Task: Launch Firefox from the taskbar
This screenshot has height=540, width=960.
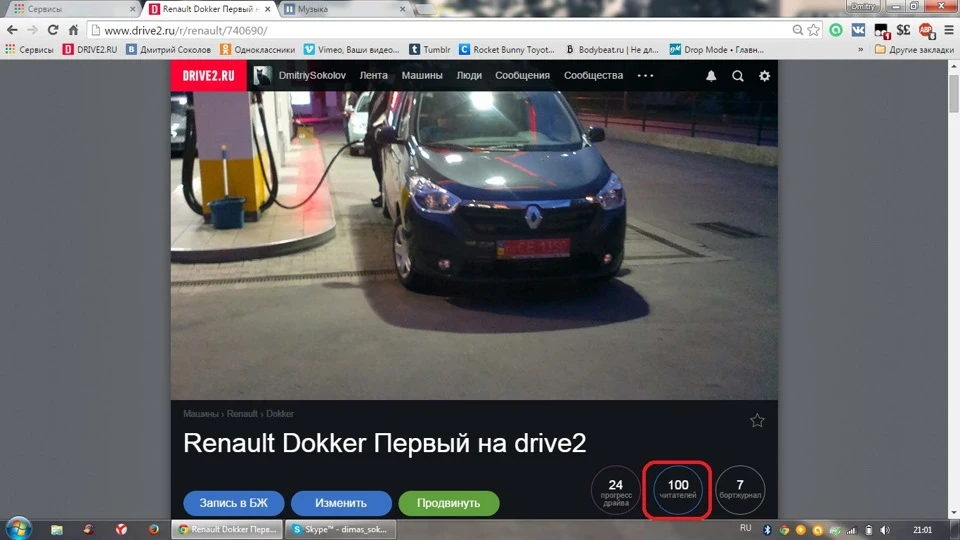Action: pos(154,530)
